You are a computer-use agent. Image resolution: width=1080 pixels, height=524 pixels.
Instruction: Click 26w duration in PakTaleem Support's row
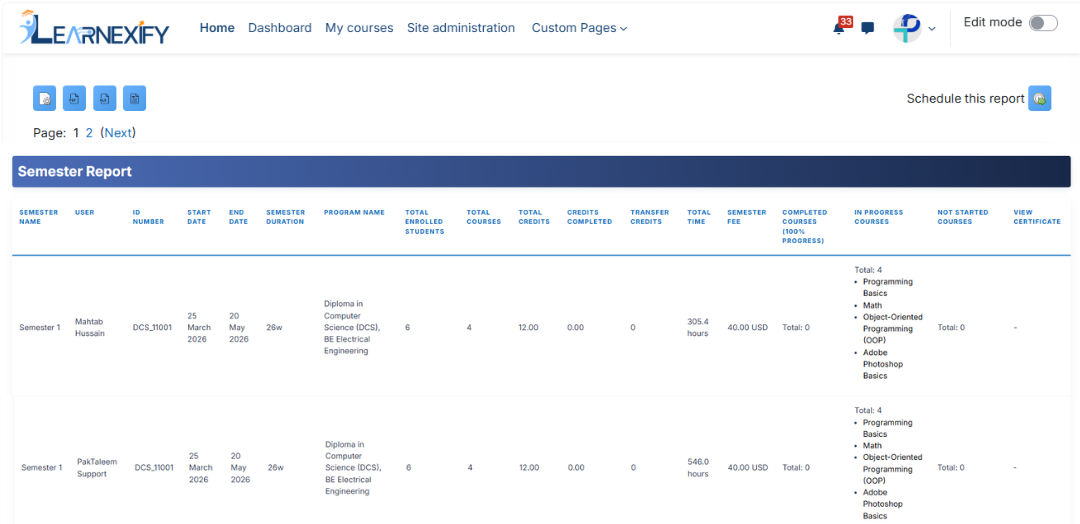point(276,468)
